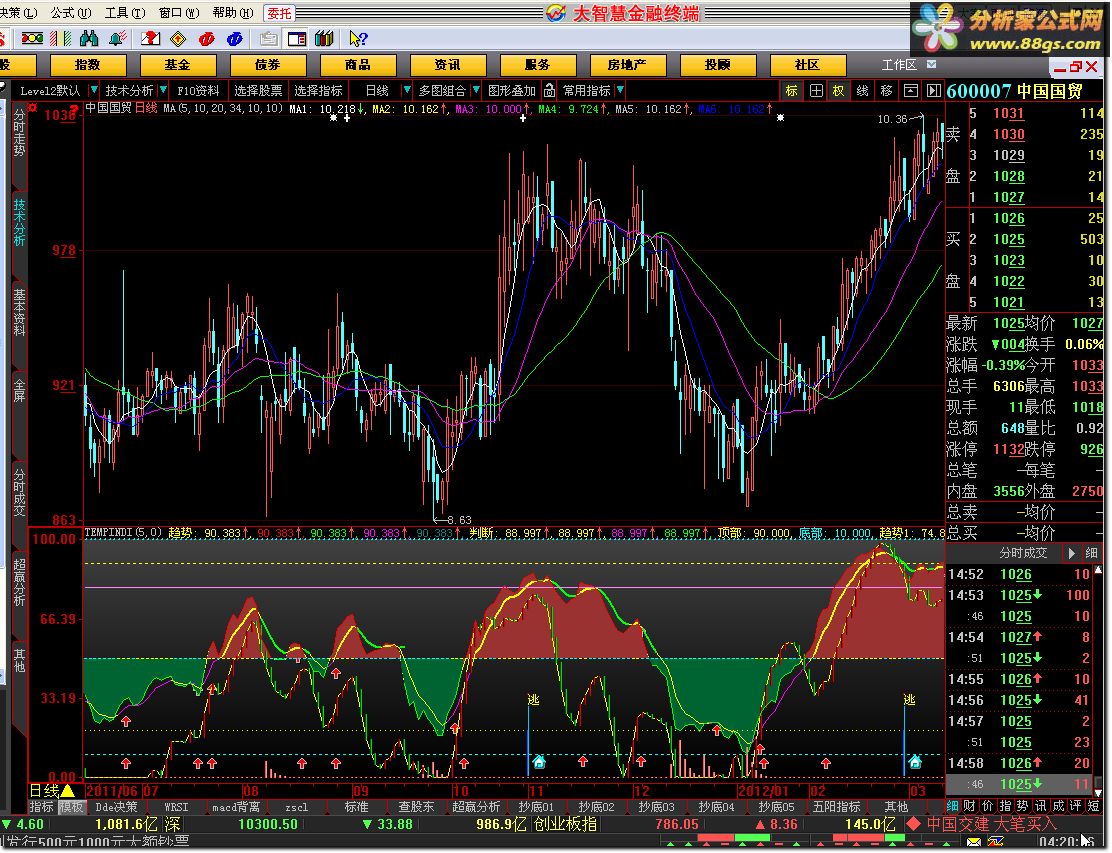Click the house marker under March 逃 signal
Image resolution: width=1112 pixels, height=853 pixels.
915,762
